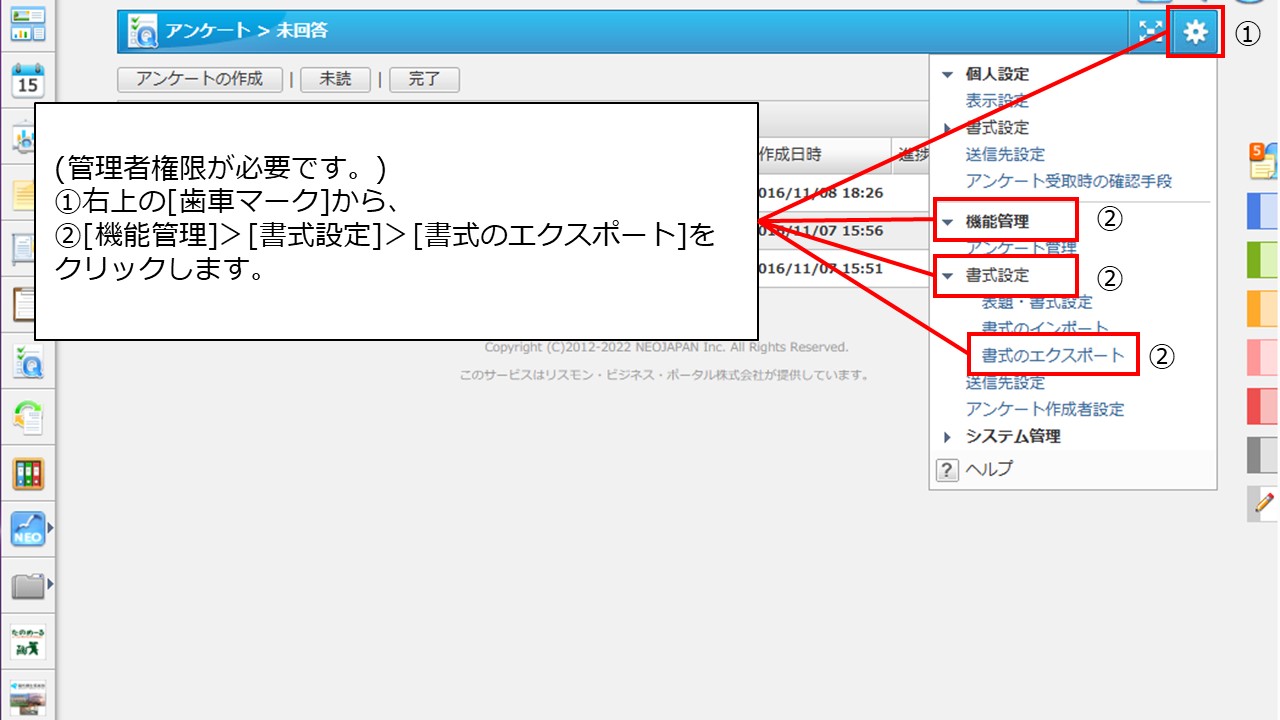Click the リスモン・ビジネス・ポータル footer text

point(664,375)
